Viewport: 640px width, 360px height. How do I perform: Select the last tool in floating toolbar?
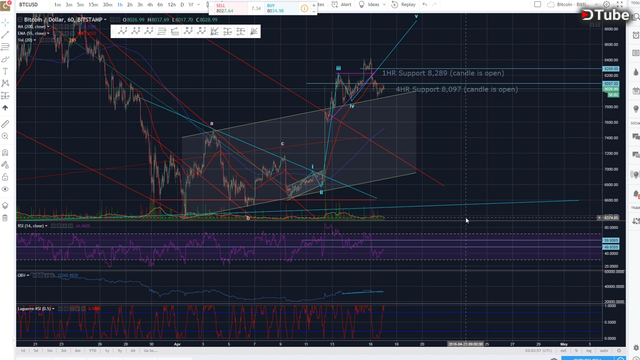[x=254, y=31]
